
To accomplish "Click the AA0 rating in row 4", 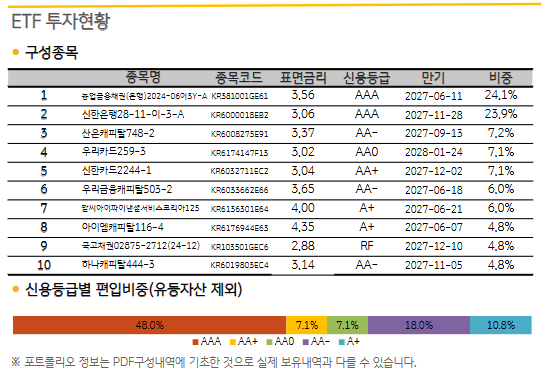I will pyautogui.click(x=367, y=152).
